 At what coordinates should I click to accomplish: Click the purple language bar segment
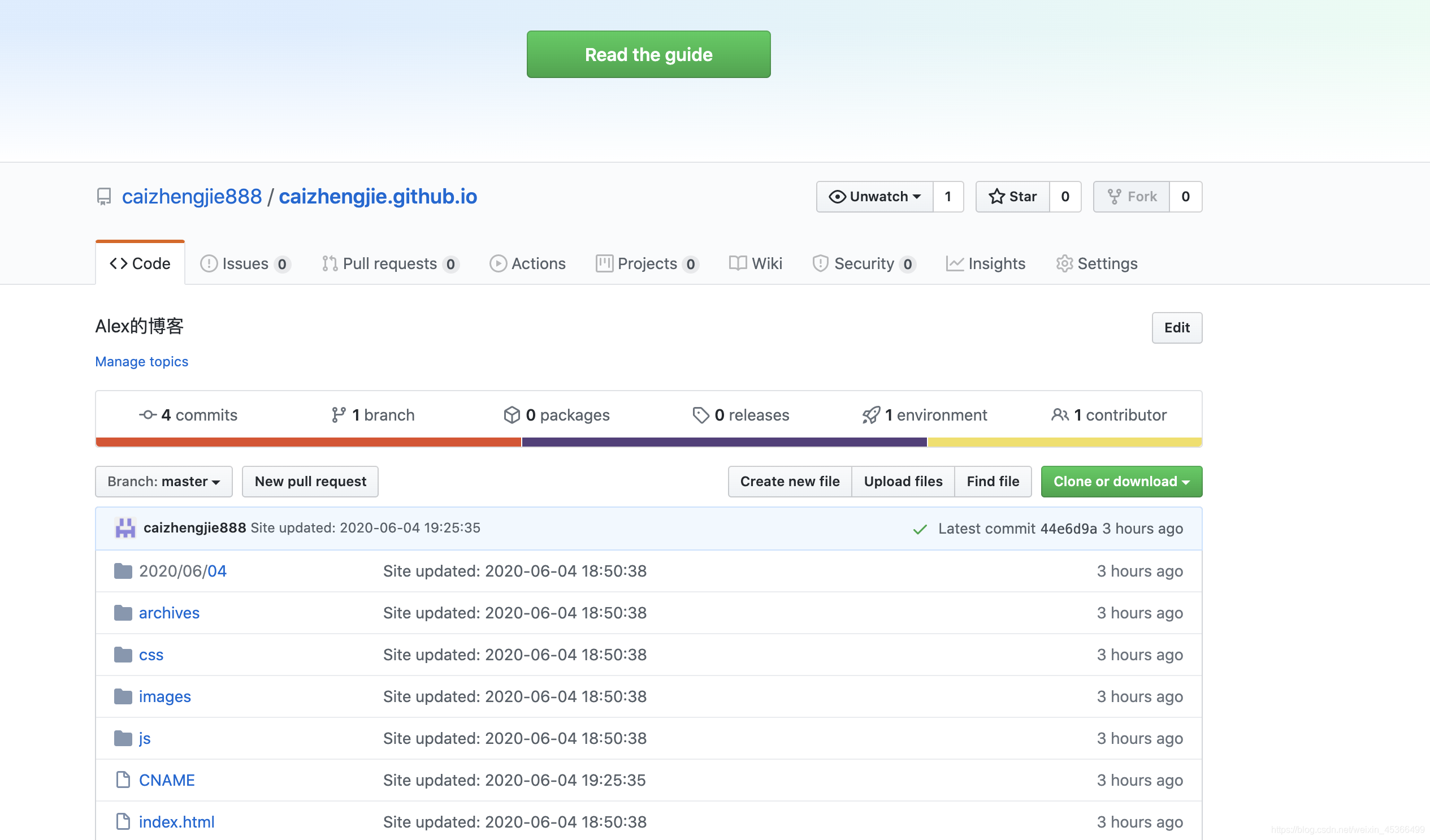pyautogui.click(x=724, y=442)
